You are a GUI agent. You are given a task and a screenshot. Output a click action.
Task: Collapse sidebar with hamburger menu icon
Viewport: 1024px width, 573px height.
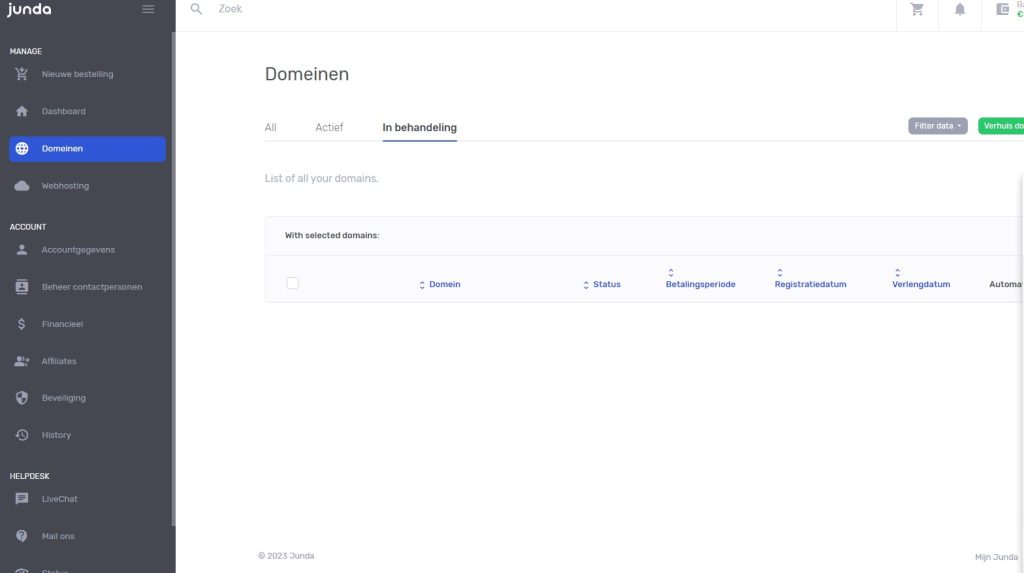click(x=148, y=9)
